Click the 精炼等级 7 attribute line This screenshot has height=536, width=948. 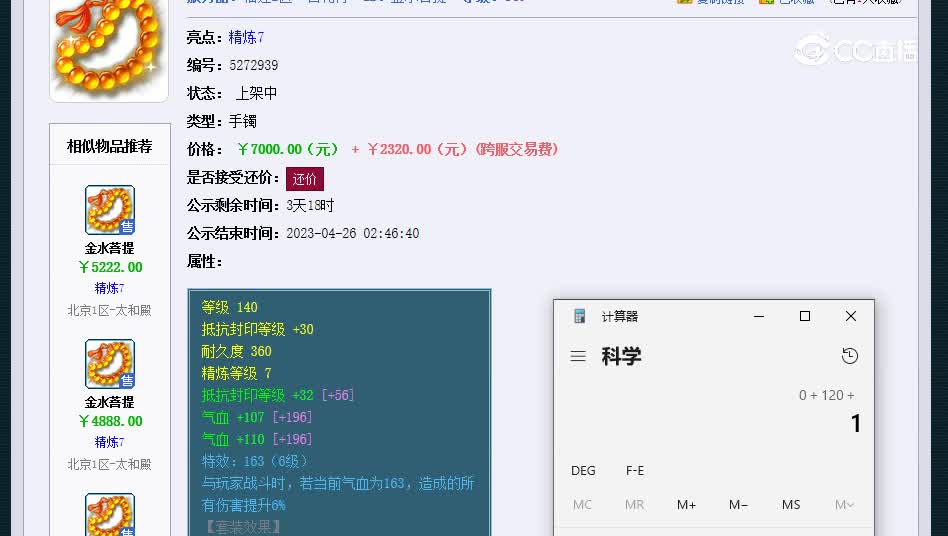236,373
